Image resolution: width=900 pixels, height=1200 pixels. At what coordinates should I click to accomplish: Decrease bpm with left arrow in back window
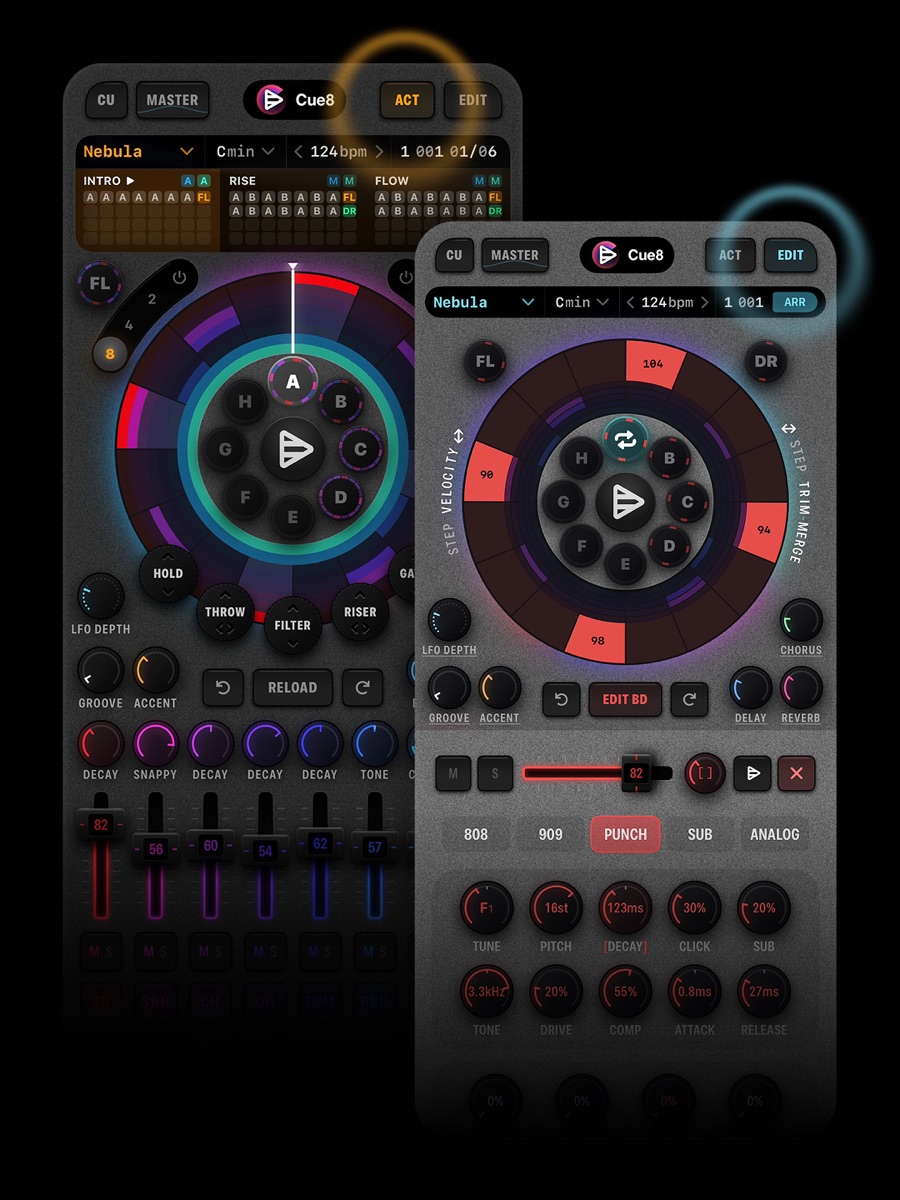pyautogui.click(x=297, y=152)
